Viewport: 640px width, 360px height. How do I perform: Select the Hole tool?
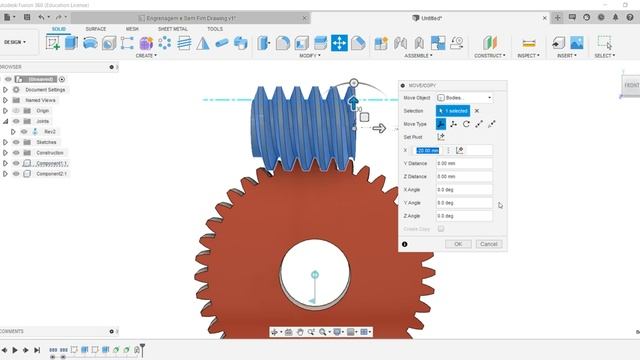tap(109, 43)
